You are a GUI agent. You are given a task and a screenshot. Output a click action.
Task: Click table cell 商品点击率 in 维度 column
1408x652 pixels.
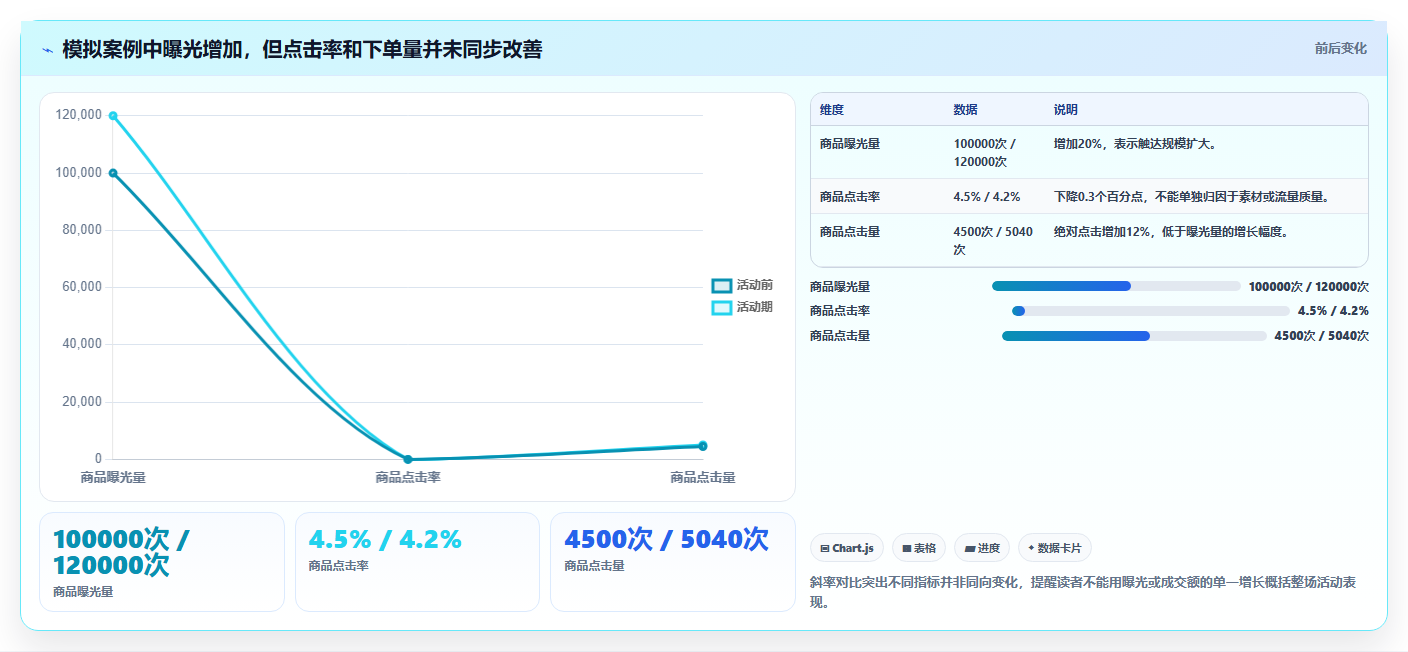(x=850, y=197)
